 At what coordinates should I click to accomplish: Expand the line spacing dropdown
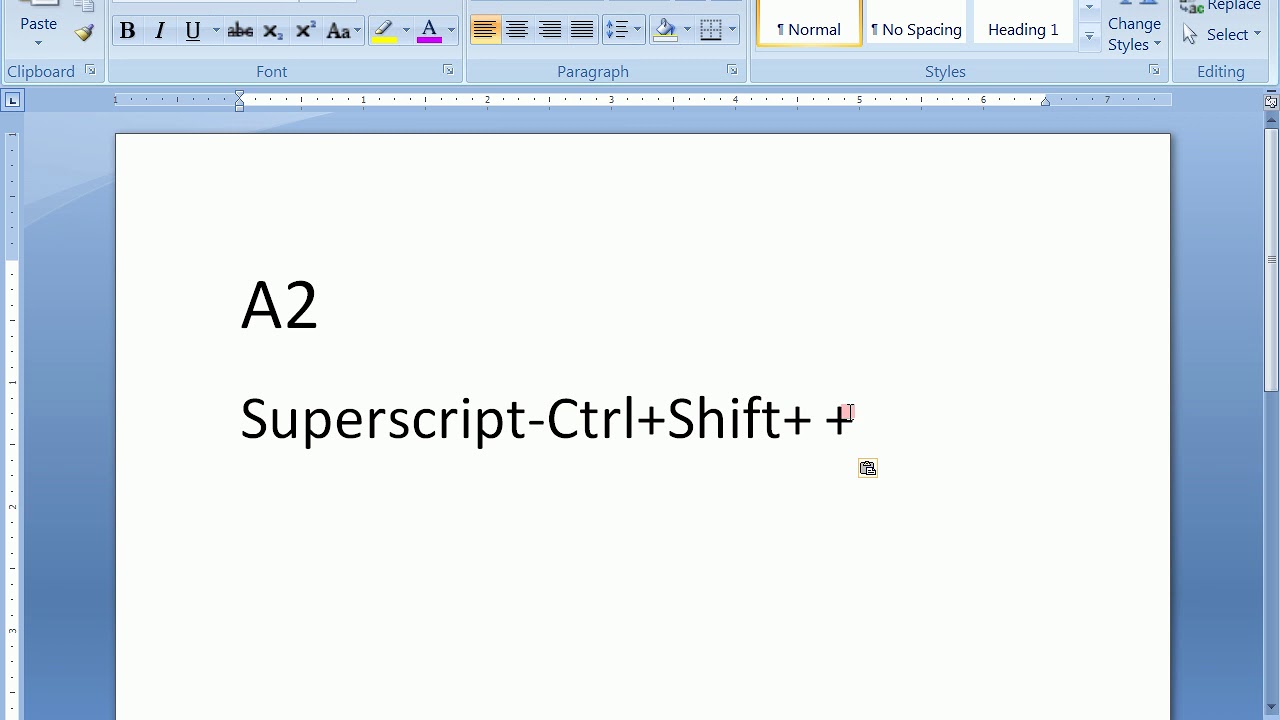point(637,30)
